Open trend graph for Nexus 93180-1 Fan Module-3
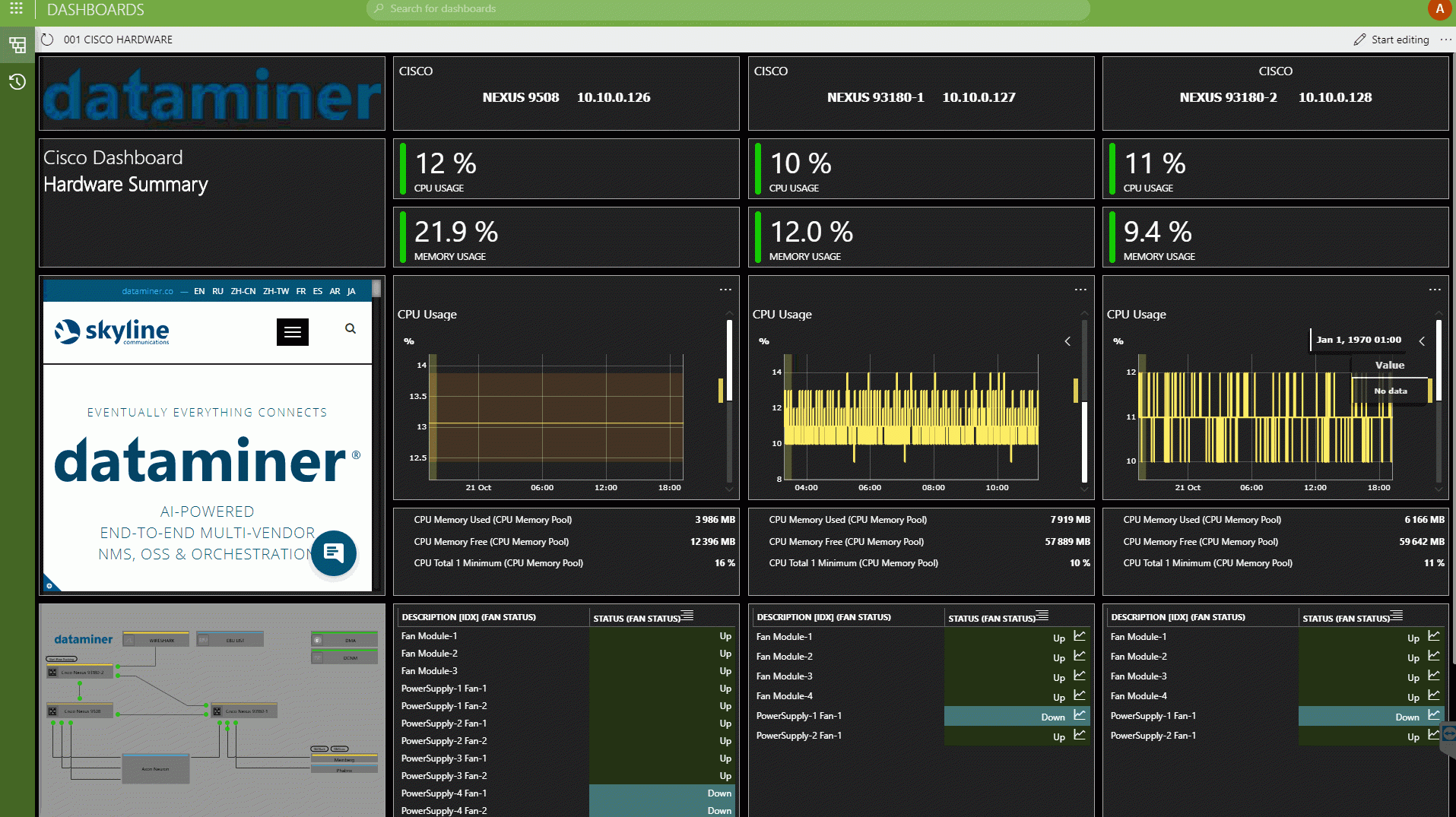Screen dimensions: 1456x817 (1080, 675)
